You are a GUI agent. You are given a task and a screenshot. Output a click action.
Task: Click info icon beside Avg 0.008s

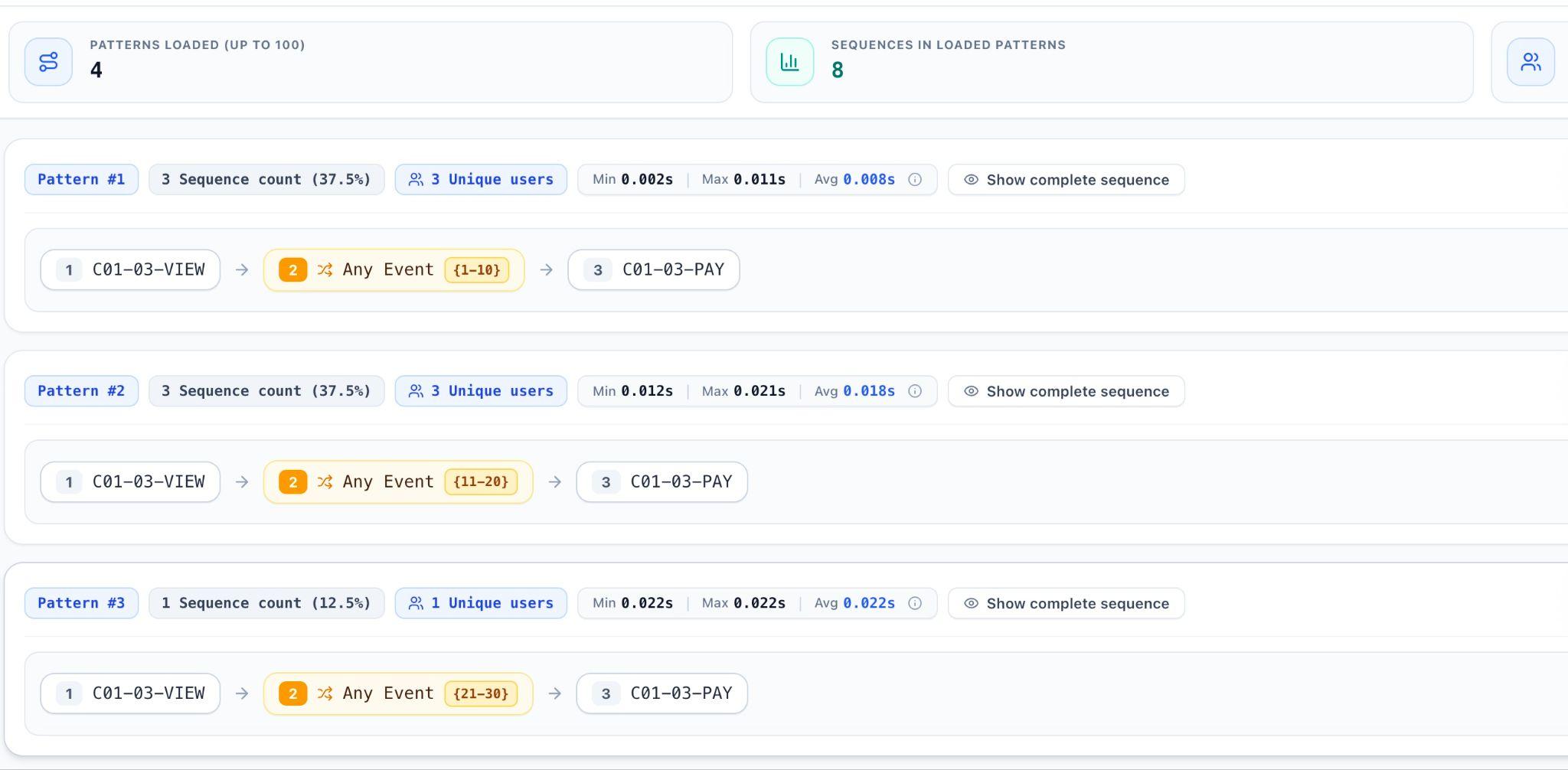pos(915,180)
